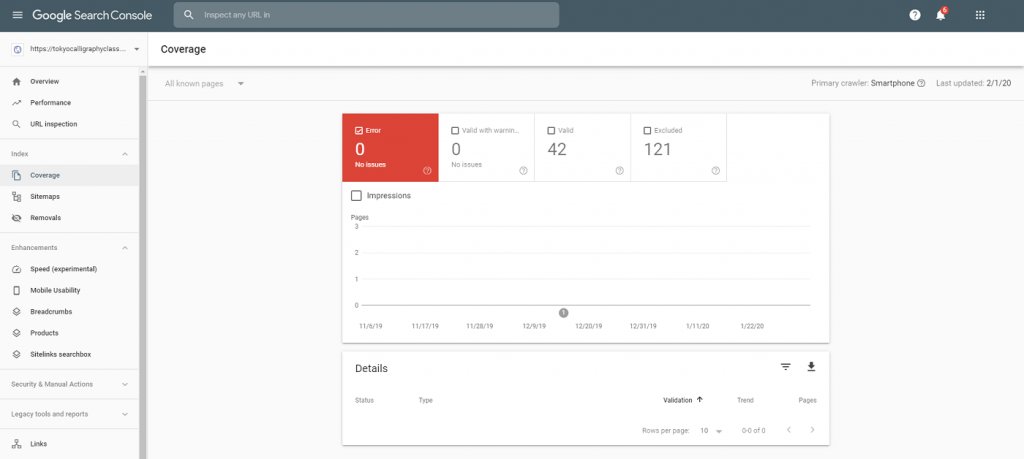Screen dimensions: 1024x459
Task: Uncheck the Error checkbox
Action: point(359,131)
